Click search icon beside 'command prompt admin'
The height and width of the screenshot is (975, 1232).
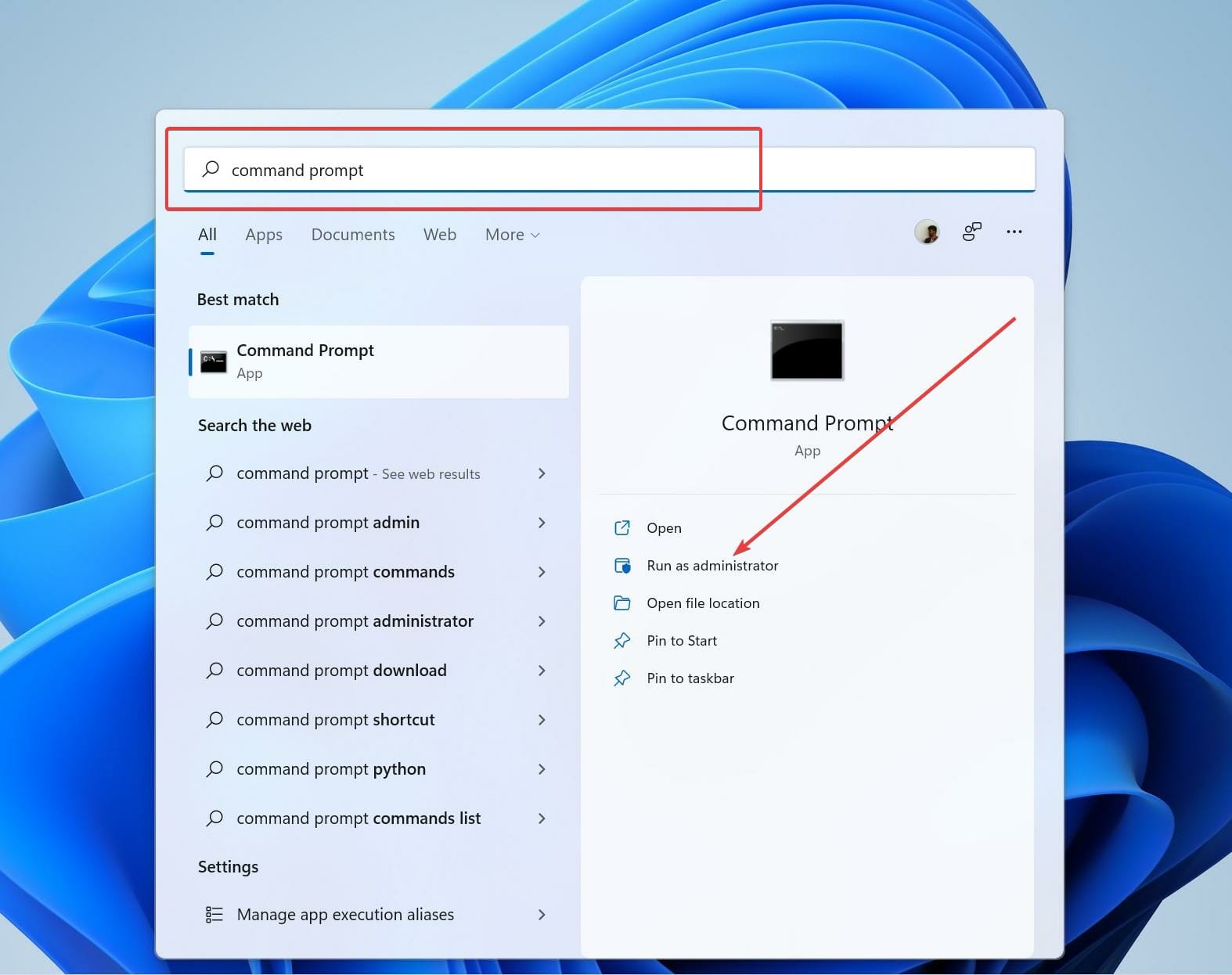(214, 523)
